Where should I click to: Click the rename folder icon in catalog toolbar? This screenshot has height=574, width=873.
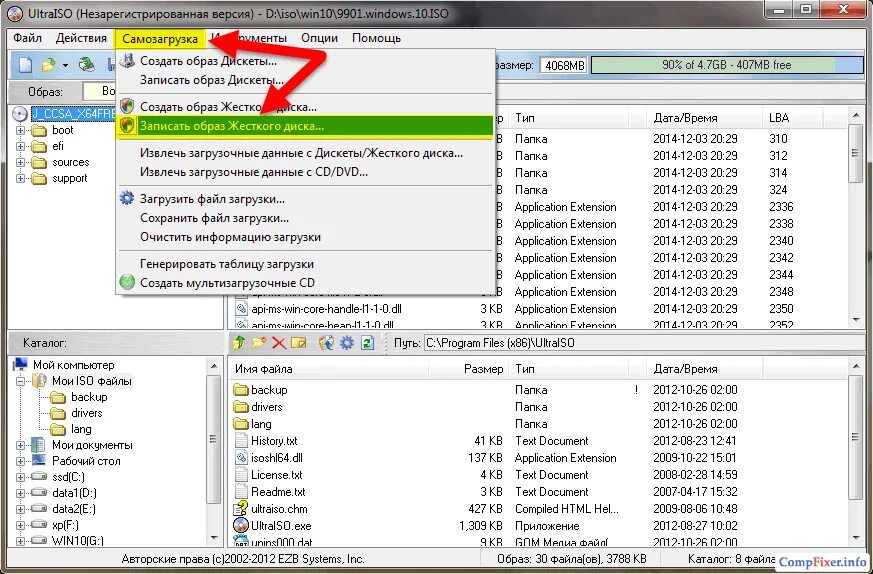(x=299, y=343)
